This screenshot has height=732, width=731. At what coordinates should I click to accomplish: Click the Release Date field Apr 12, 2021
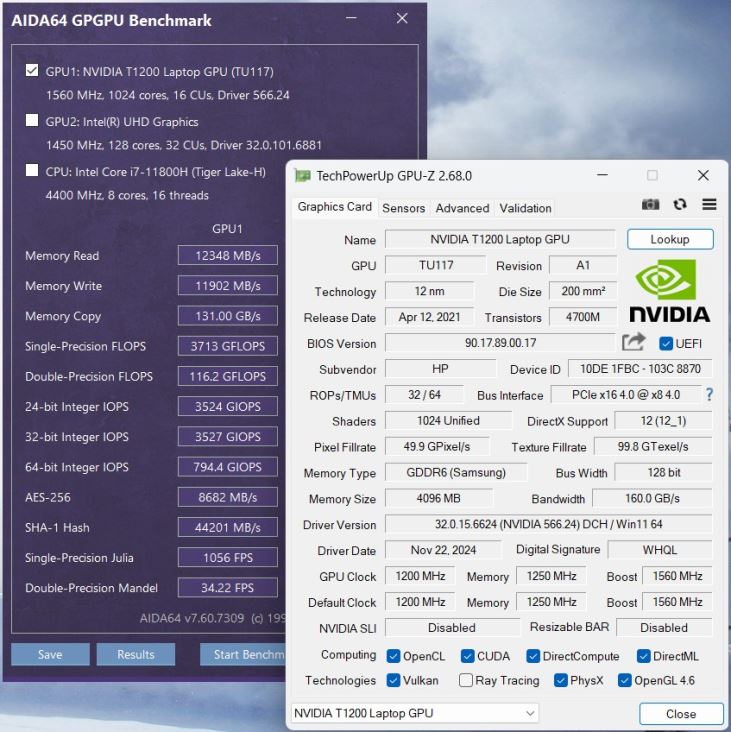click(x=429, y=317)
